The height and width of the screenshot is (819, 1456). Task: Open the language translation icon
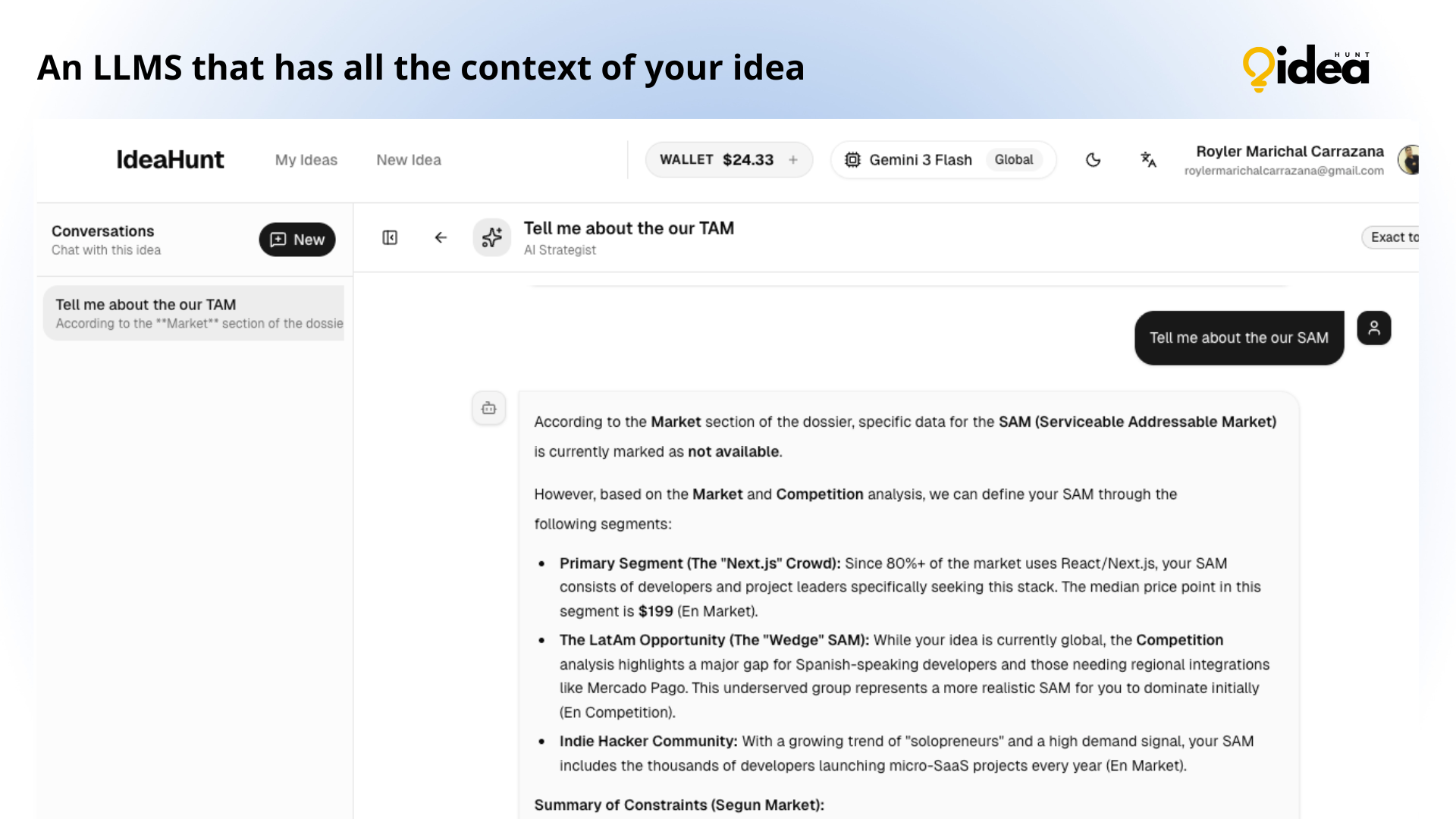coord(1147,160)
